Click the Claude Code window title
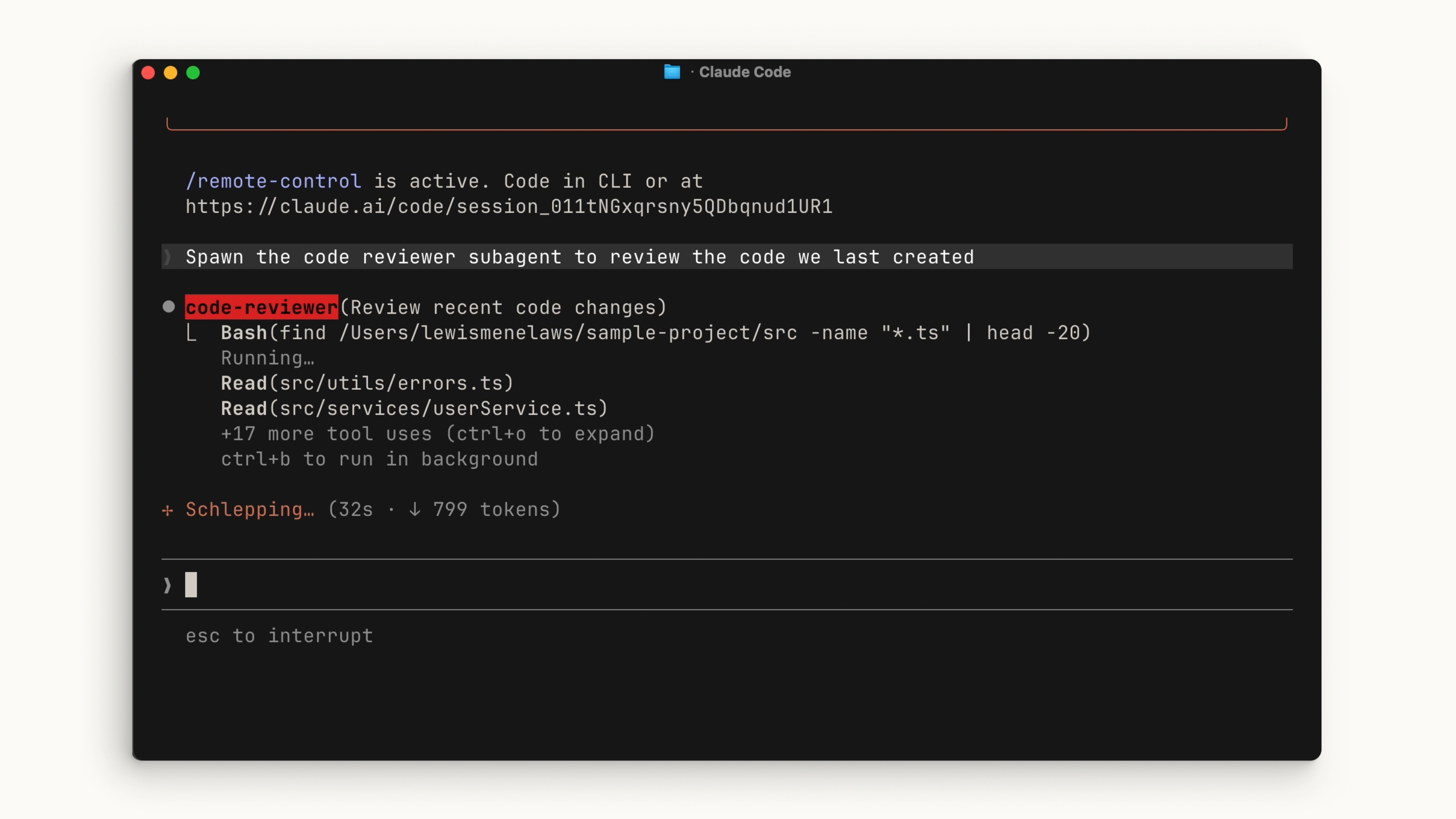 [x=744, y=72]
